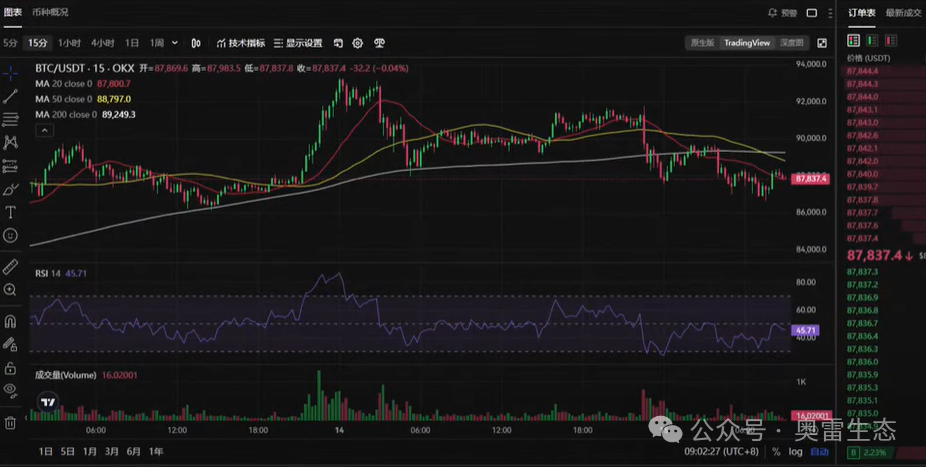Open the position forecasting tool
The height and width of the screenshot is (467, 926).
coord(10,166)
